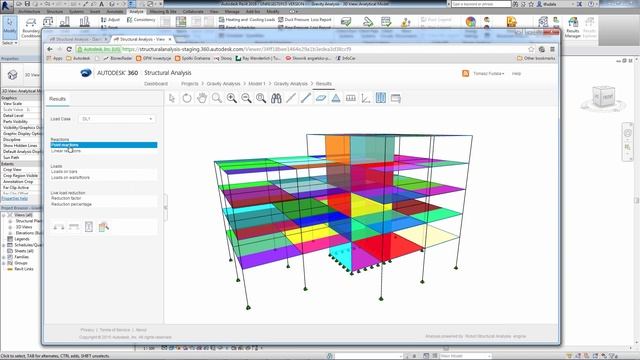
Task: Open the user account name dropdown
Action: tap(489, 74)
